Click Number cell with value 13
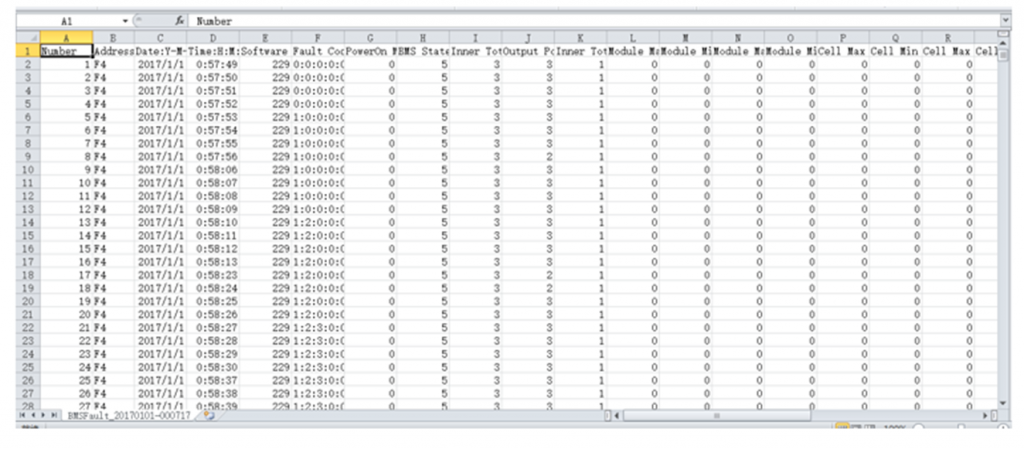Image resolution: width=1024 pixels, height=449 pixels. (x=66, y=222)
